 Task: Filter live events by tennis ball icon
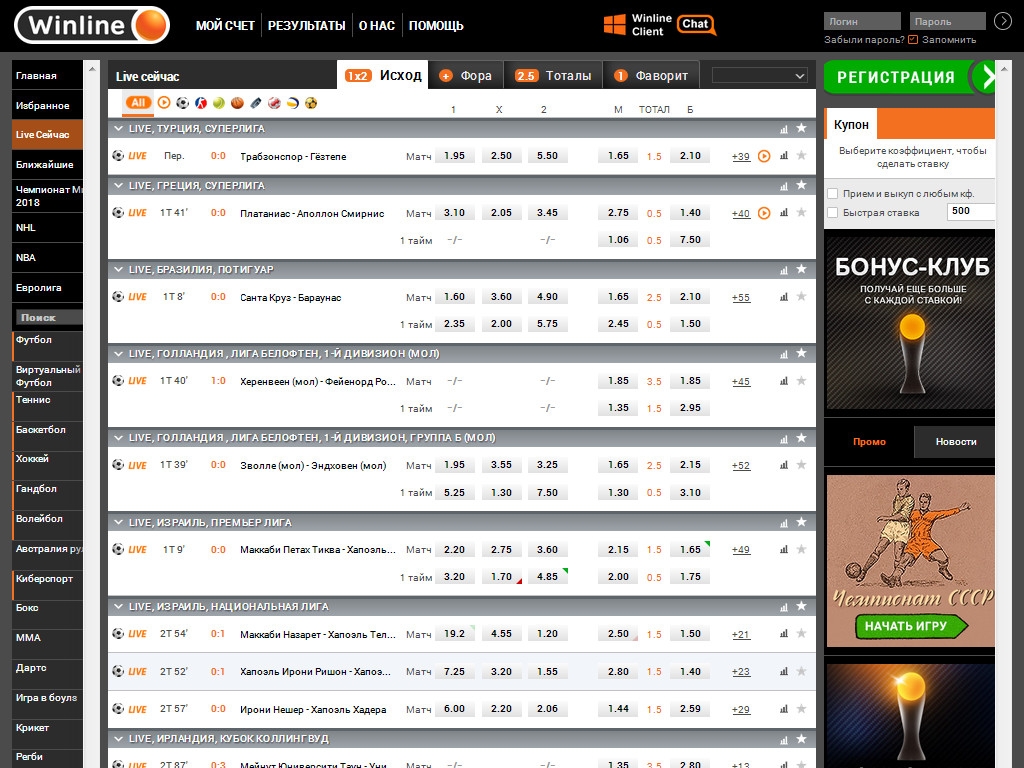tap(219, 103)
